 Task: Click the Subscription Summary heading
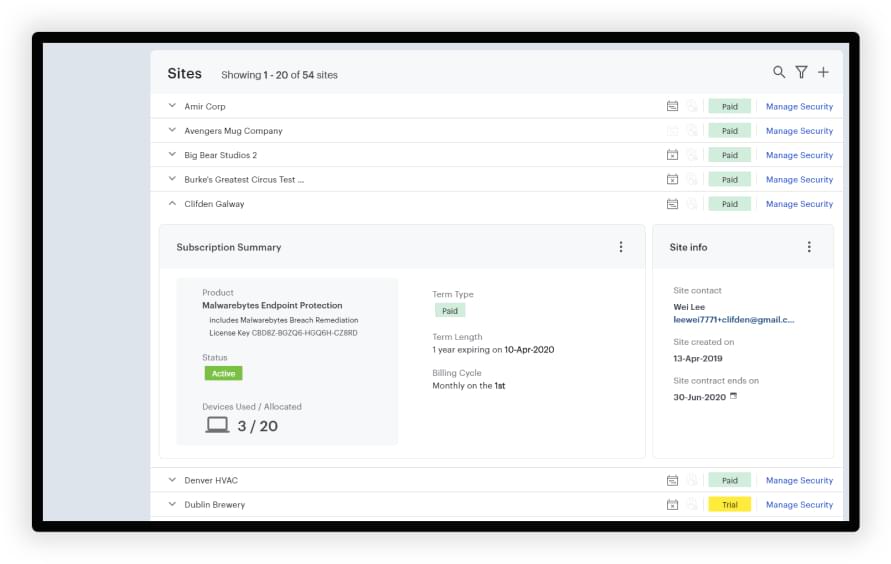point(228,247)
